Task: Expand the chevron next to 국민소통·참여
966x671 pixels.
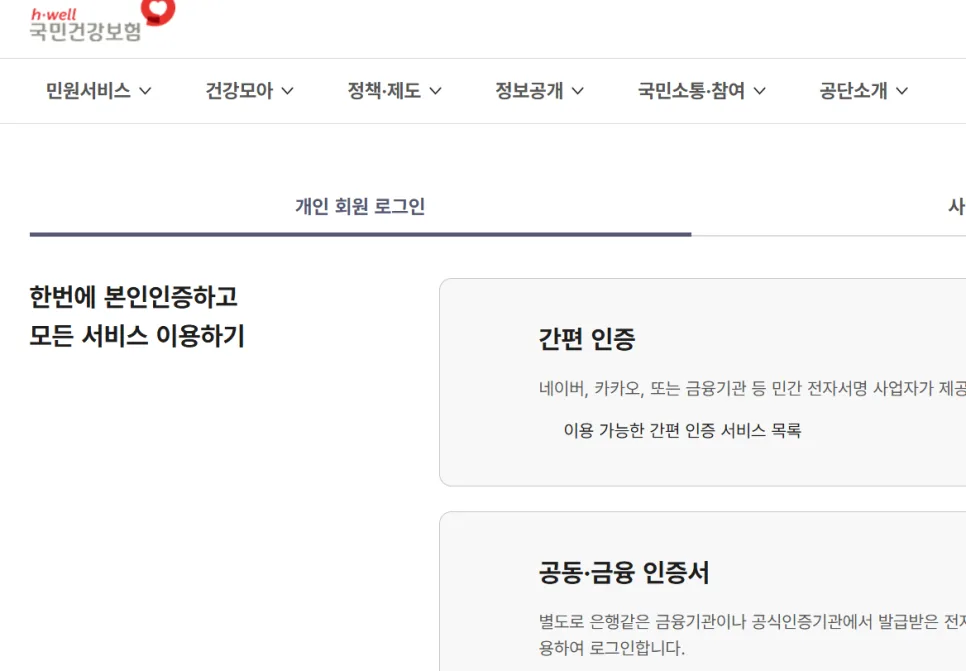Action: click(x=760, y=91)
